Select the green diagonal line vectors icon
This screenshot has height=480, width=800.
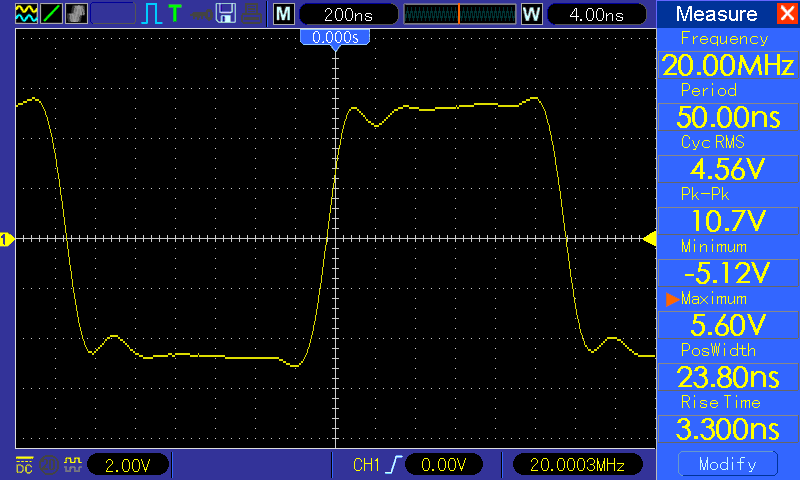(x=51, y=13)
